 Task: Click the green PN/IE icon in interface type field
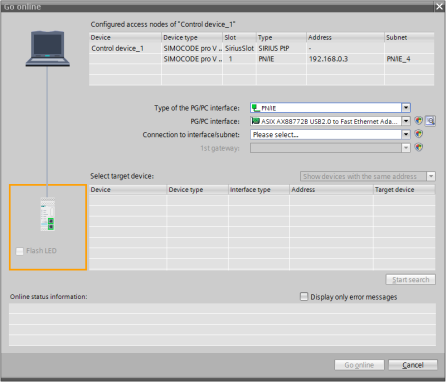click(x=256, y=108)
